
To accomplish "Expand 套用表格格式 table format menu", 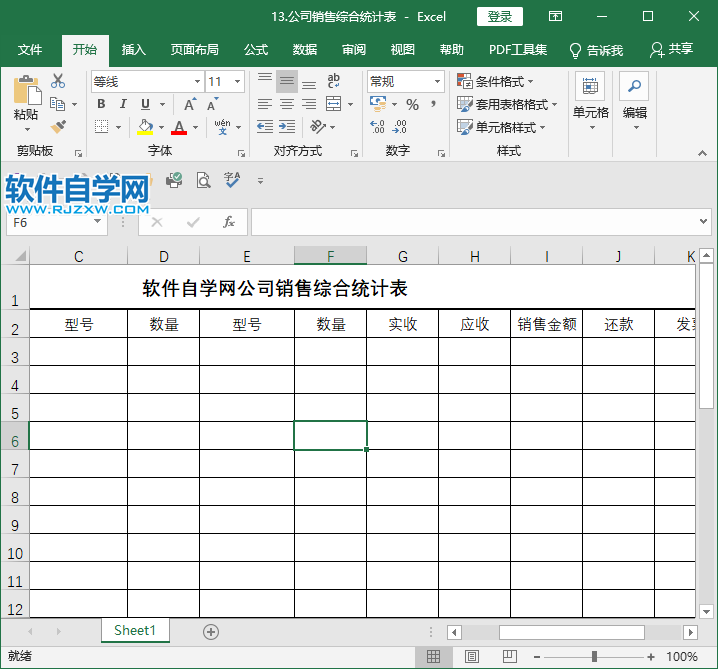I will click(x=507, y=104).
